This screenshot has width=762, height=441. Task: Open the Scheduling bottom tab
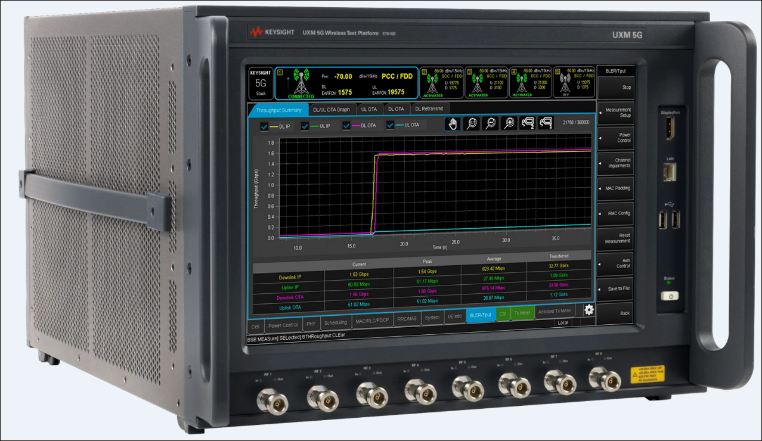(335, 322)
